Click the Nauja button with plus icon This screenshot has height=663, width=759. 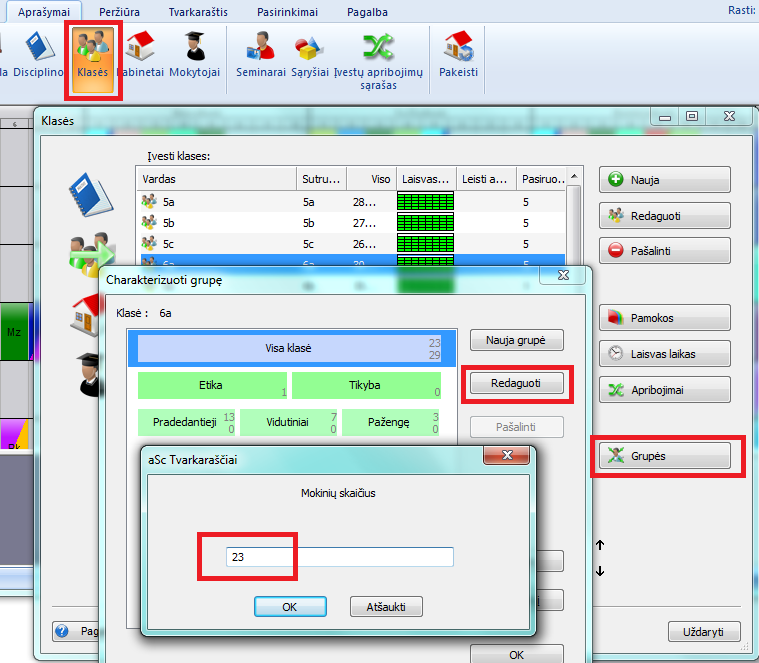tap(665, 180)
